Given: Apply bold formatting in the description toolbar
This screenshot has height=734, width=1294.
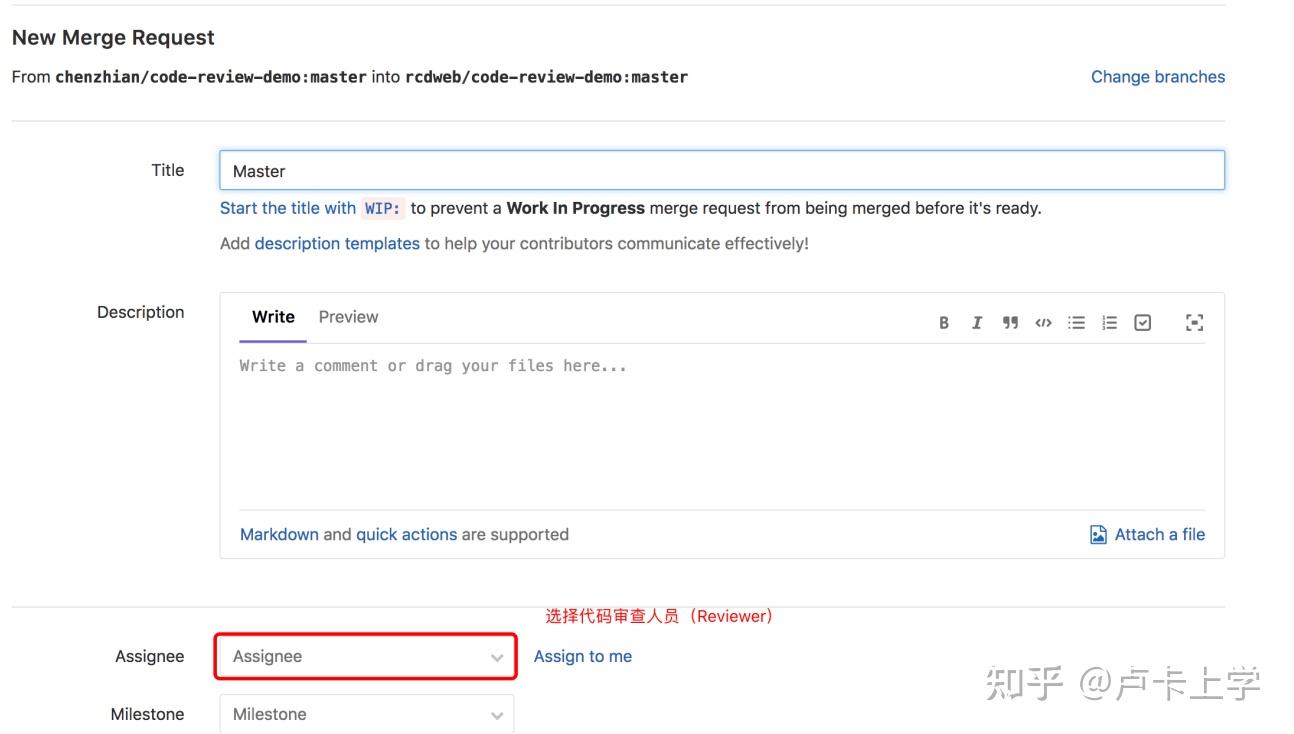Looking at the screenshot, I should pos(943,322).
